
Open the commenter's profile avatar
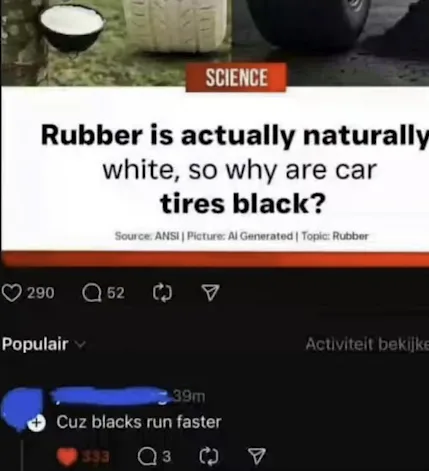[x=23, y=408]
